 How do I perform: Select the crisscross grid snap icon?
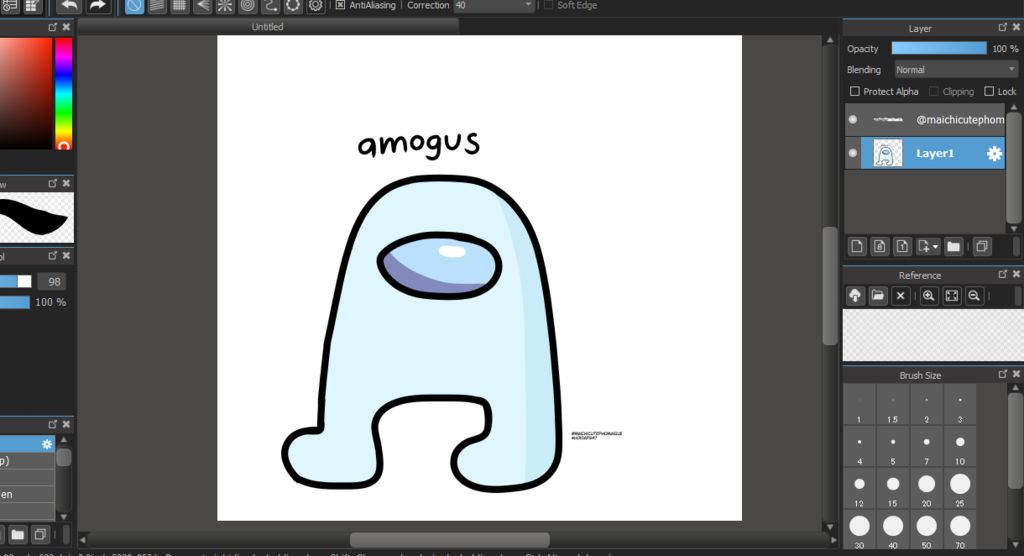(x=179, y=6)
